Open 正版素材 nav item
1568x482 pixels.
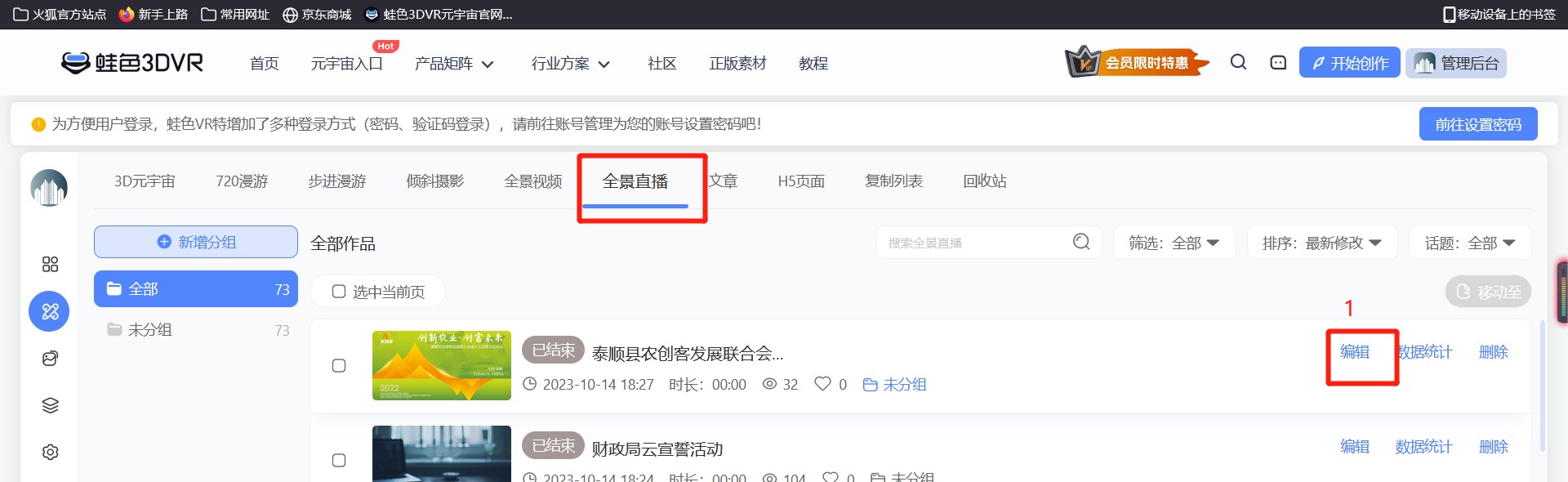738,64
